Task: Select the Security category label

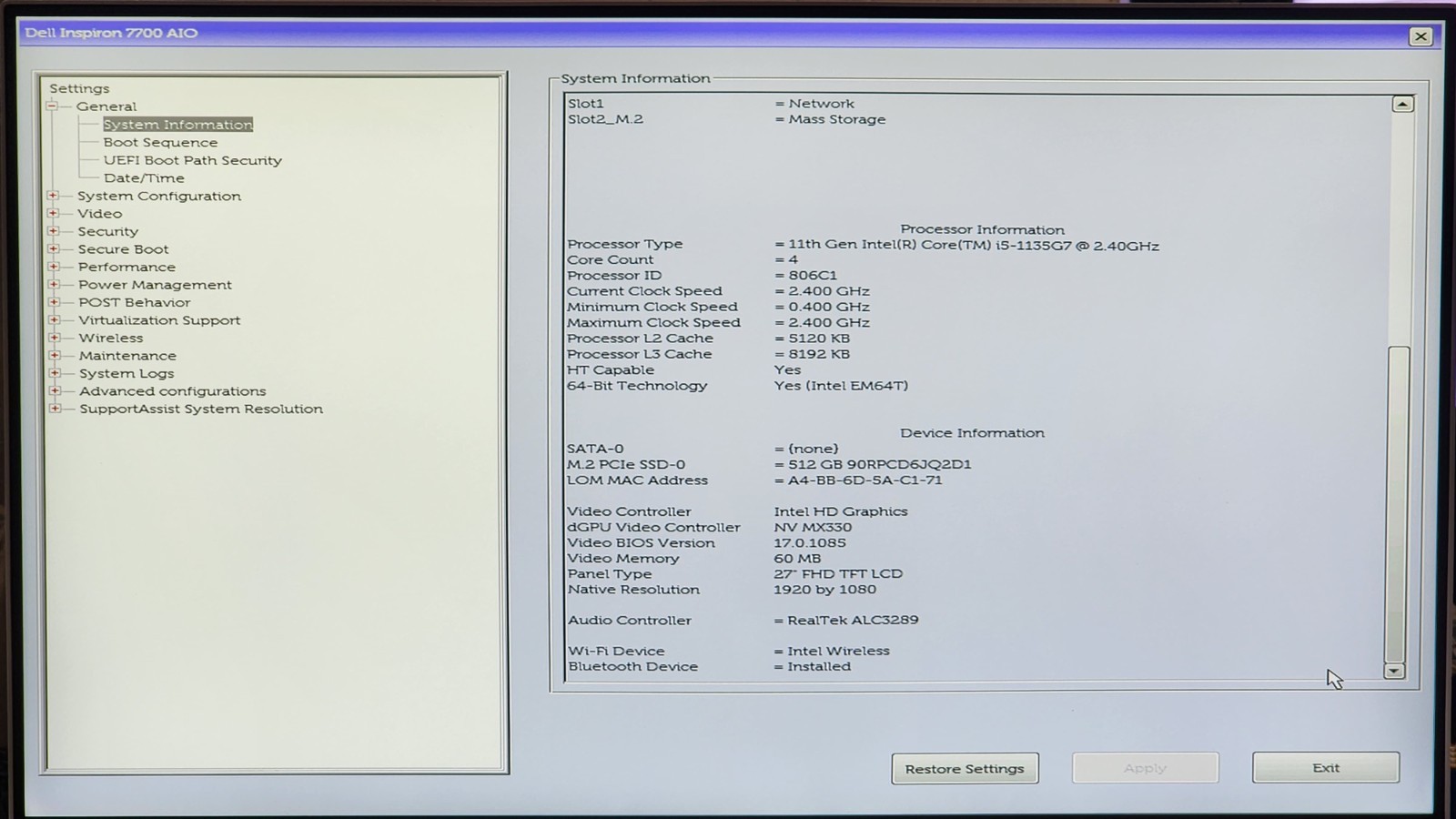Action: pos(107,231)
